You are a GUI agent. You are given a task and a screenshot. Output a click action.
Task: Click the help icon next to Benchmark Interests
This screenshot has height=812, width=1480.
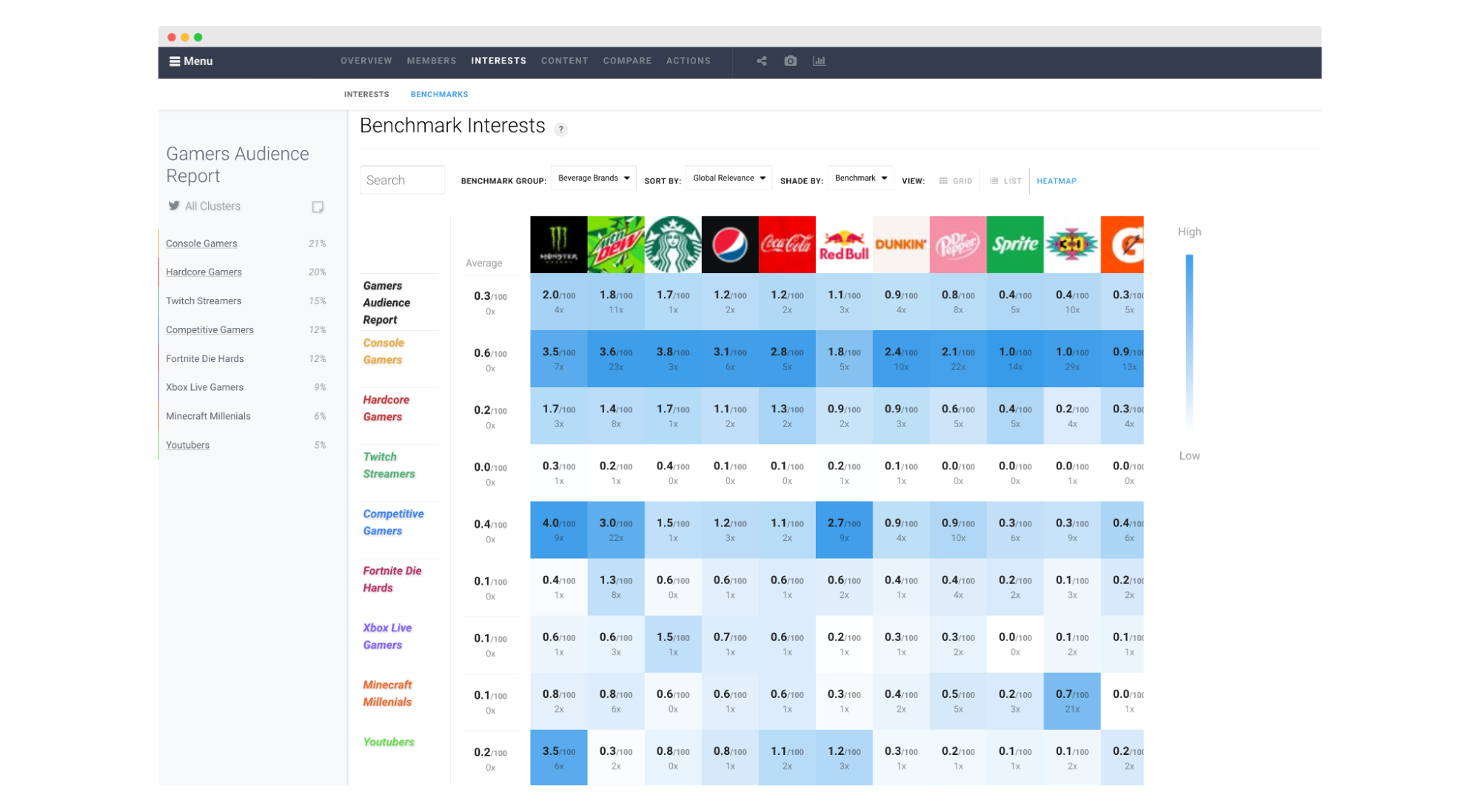[561, 128]
